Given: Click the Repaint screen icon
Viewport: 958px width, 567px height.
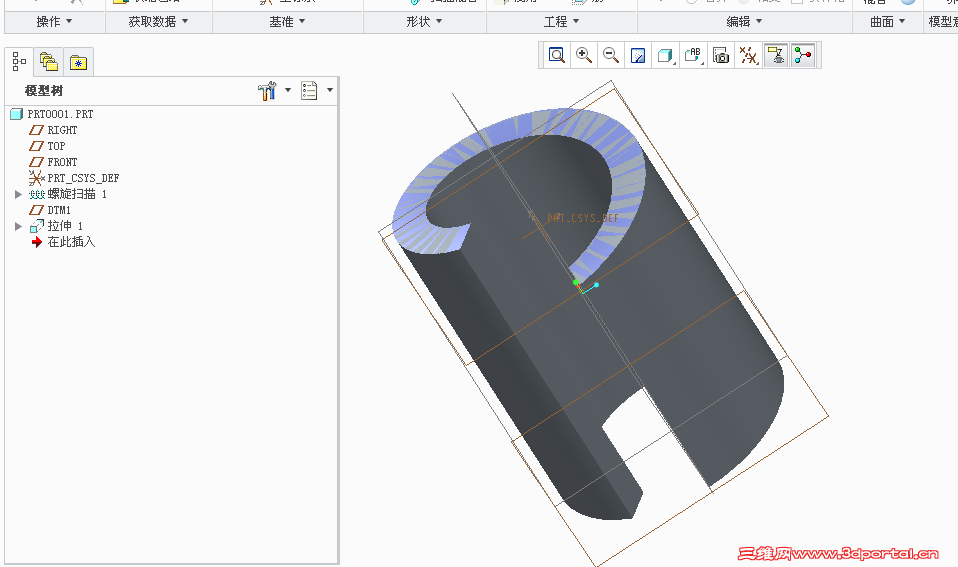Looking at the screenshot, I should pyautogui.click(x=638, y=56).
